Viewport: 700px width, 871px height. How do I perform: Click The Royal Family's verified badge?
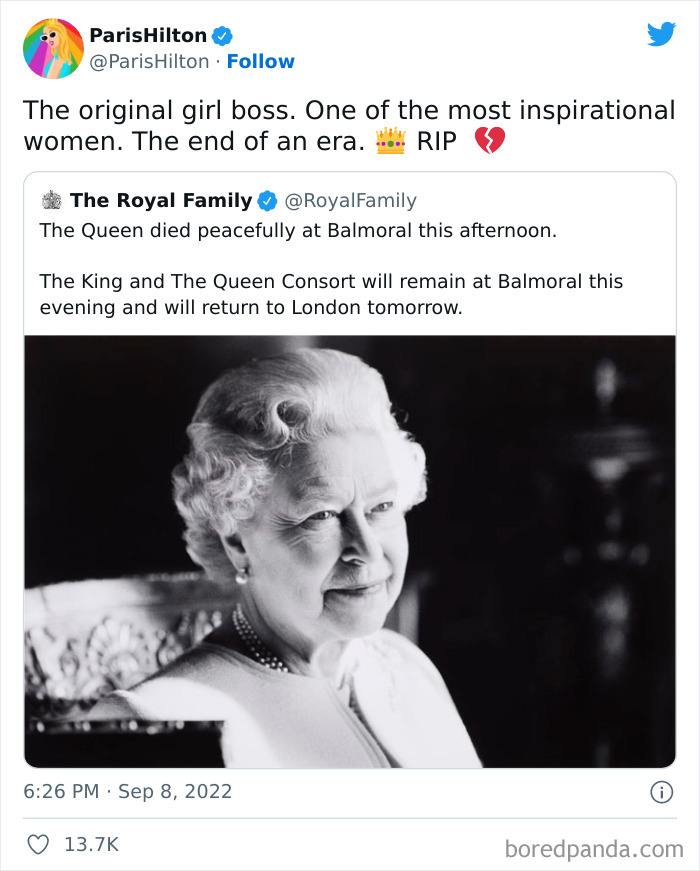(265, 200)
